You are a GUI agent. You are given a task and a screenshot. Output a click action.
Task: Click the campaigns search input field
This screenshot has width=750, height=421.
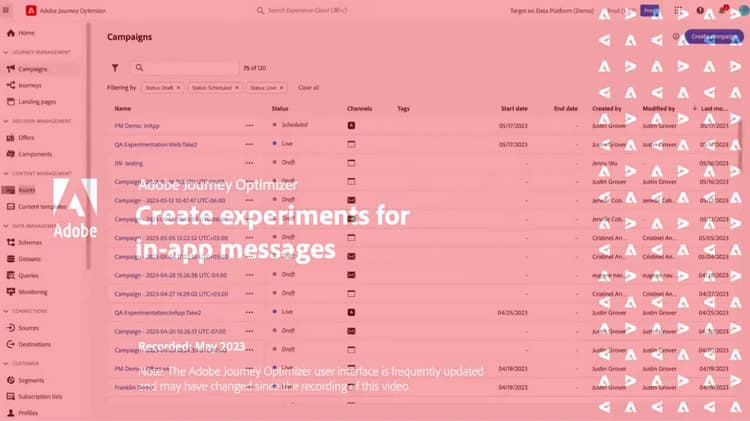(185, 68)
